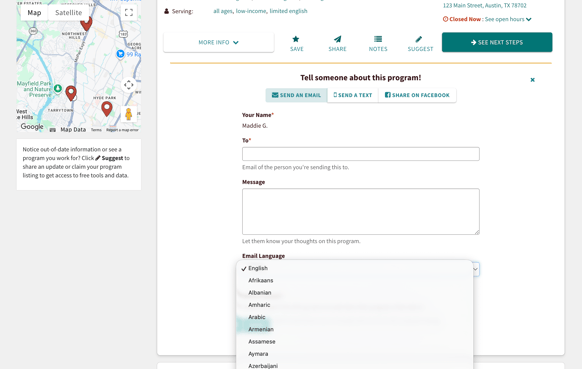Click the 'low-income' serving link
Screen dimensions: 582x369
coord(251,11)
